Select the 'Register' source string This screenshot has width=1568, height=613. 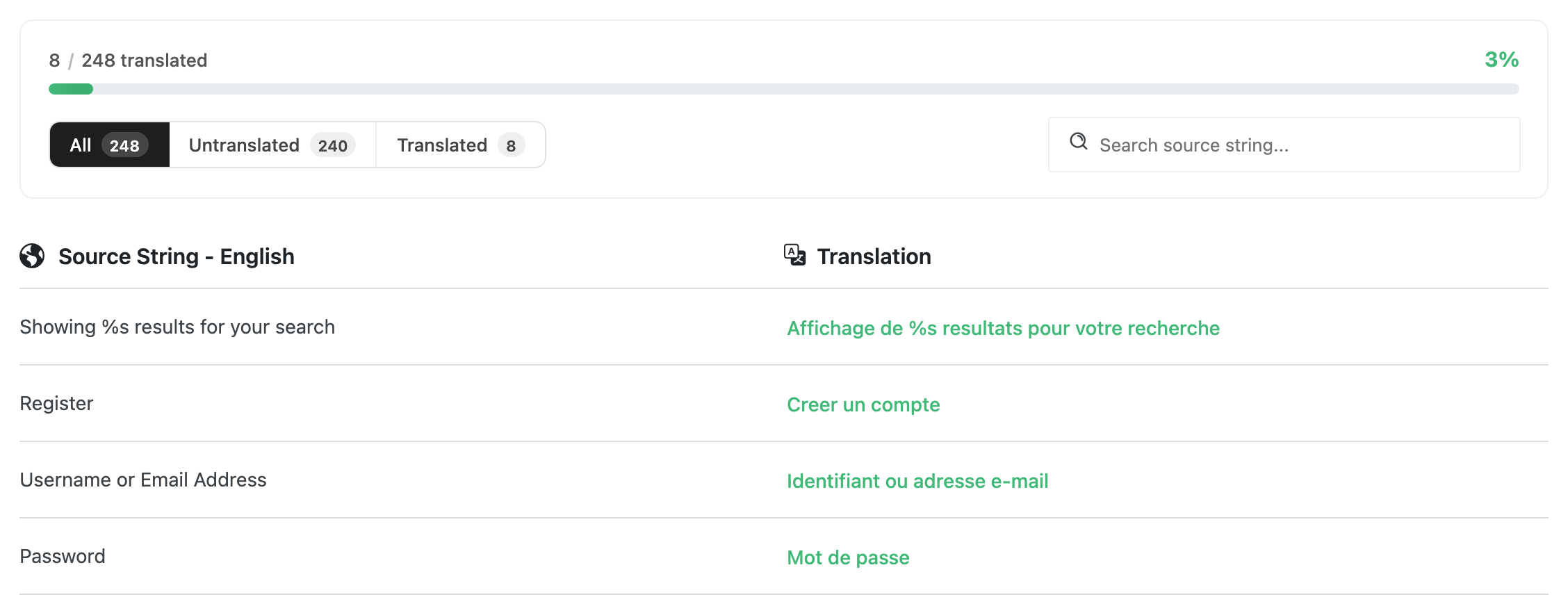pos(56,403)
